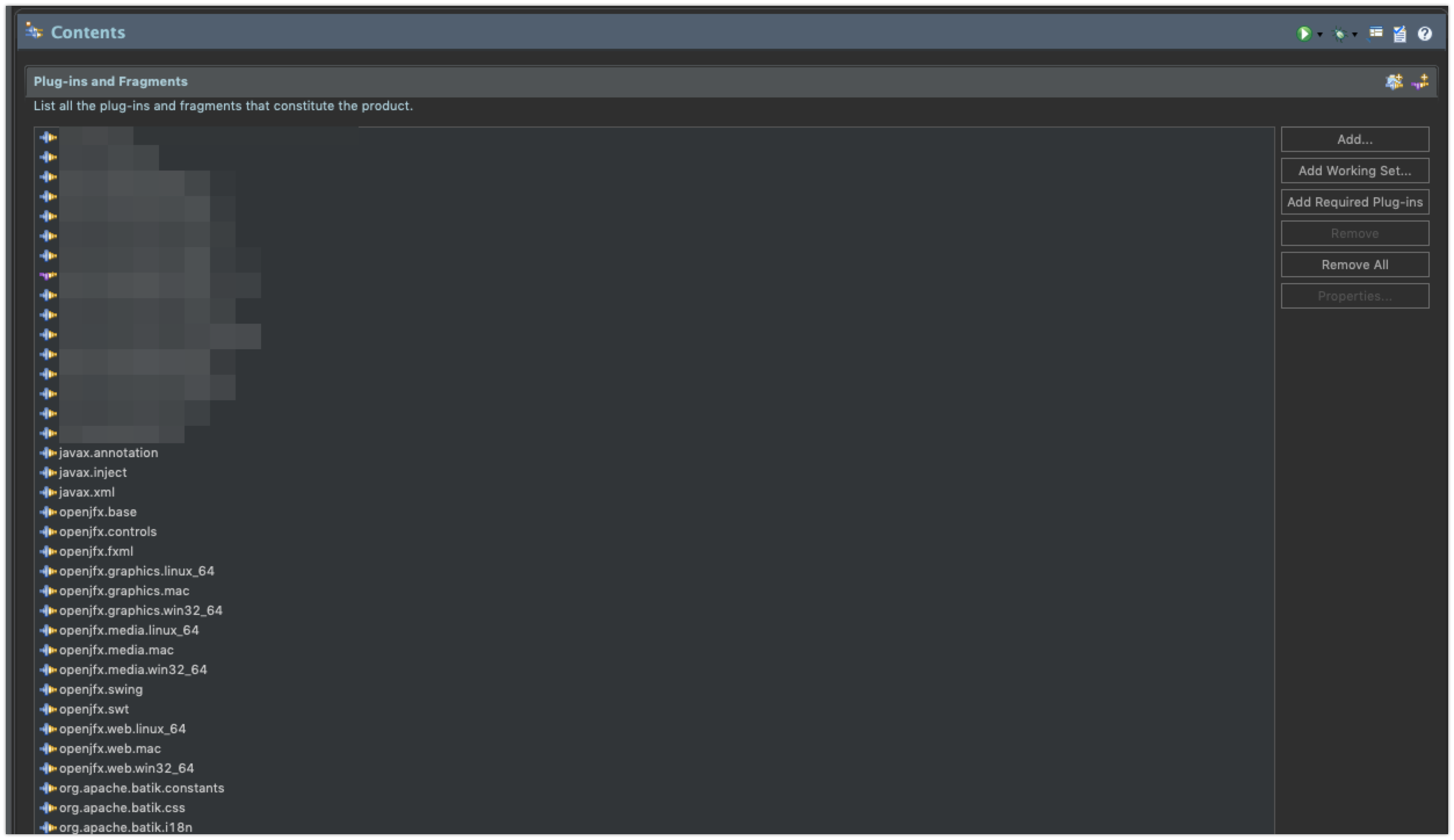The width and height of the screenshot is (1454, 840).
Task: Click Add Working Set... button
Action: coord(1354,171)
